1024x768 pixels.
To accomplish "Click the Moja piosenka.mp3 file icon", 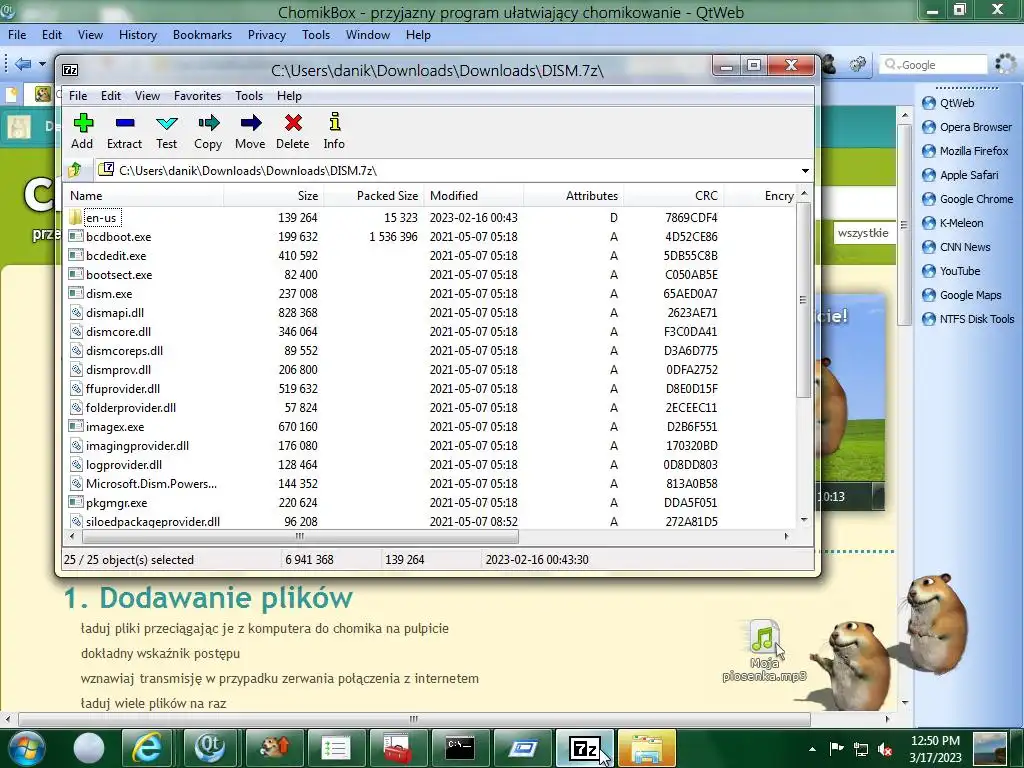I will 763,650.
